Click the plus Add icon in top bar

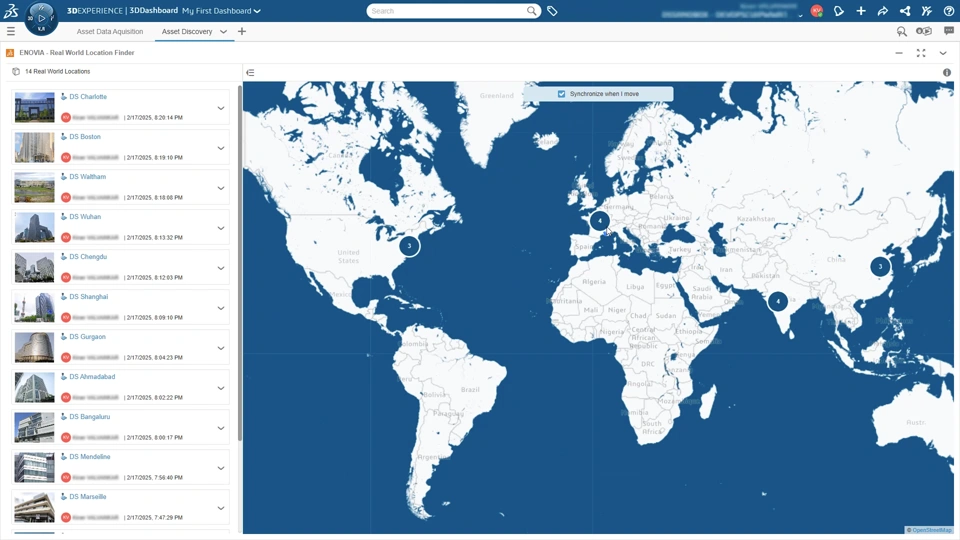coord(861,11)
